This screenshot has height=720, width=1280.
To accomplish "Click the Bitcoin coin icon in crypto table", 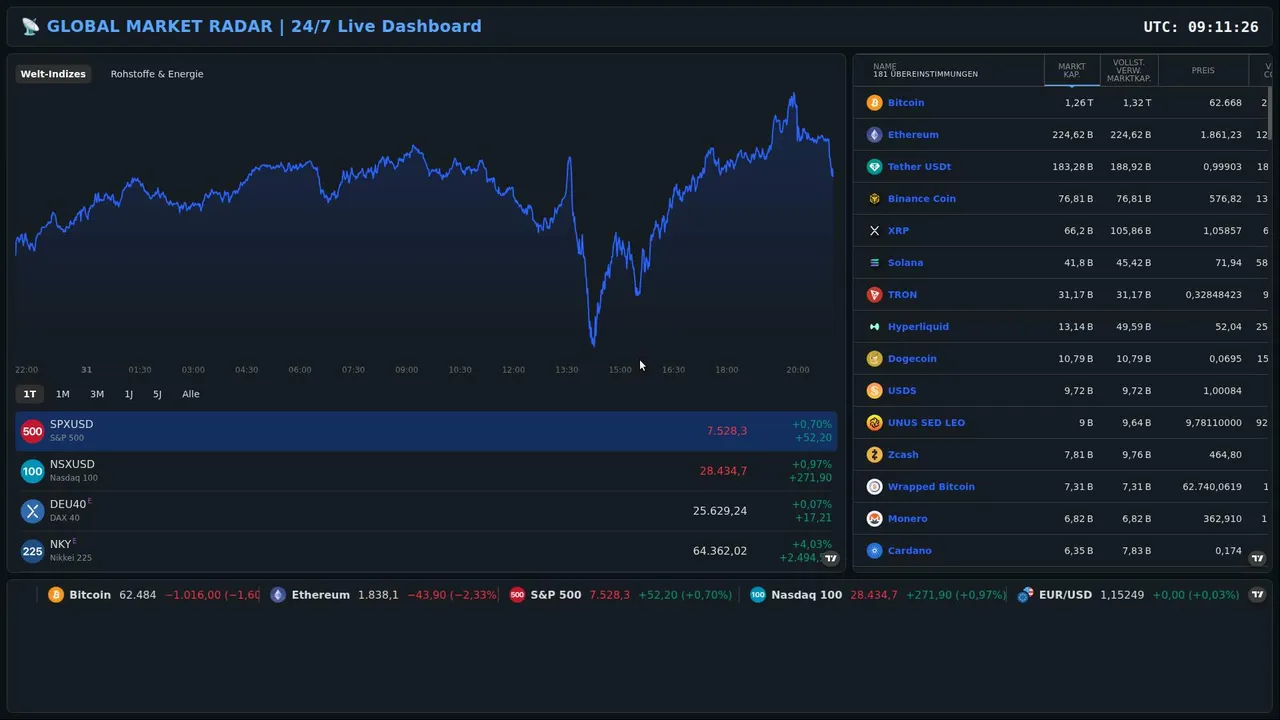I will coord(874,103).
